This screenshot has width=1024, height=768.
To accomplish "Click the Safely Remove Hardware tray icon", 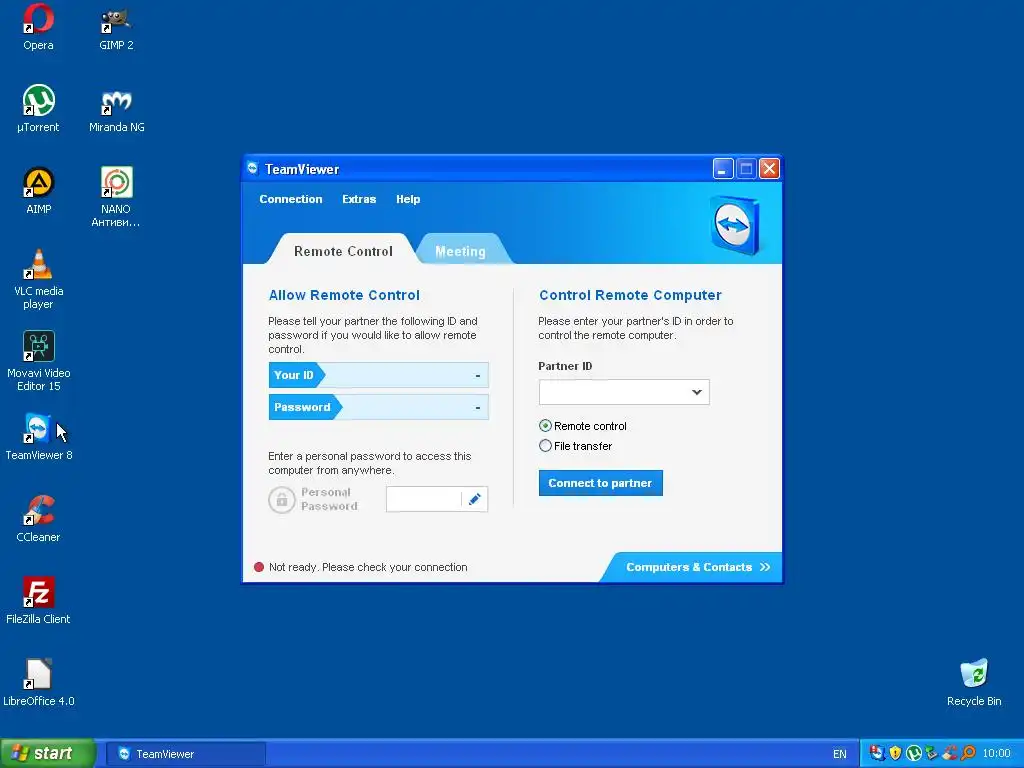I will [932, 753].
